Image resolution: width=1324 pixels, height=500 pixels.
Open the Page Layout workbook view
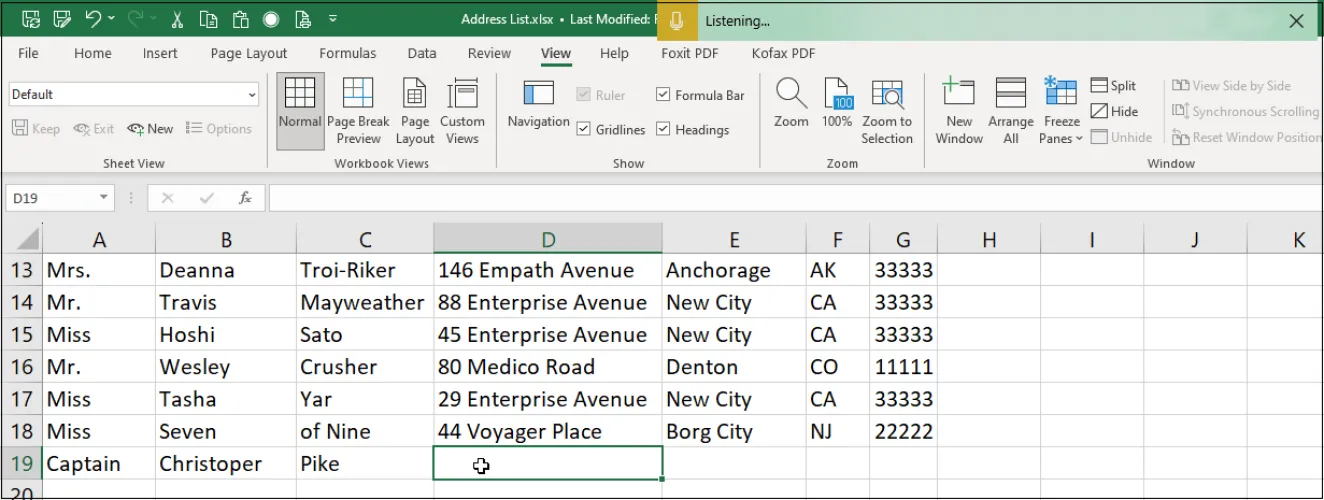tap(414, 111)
